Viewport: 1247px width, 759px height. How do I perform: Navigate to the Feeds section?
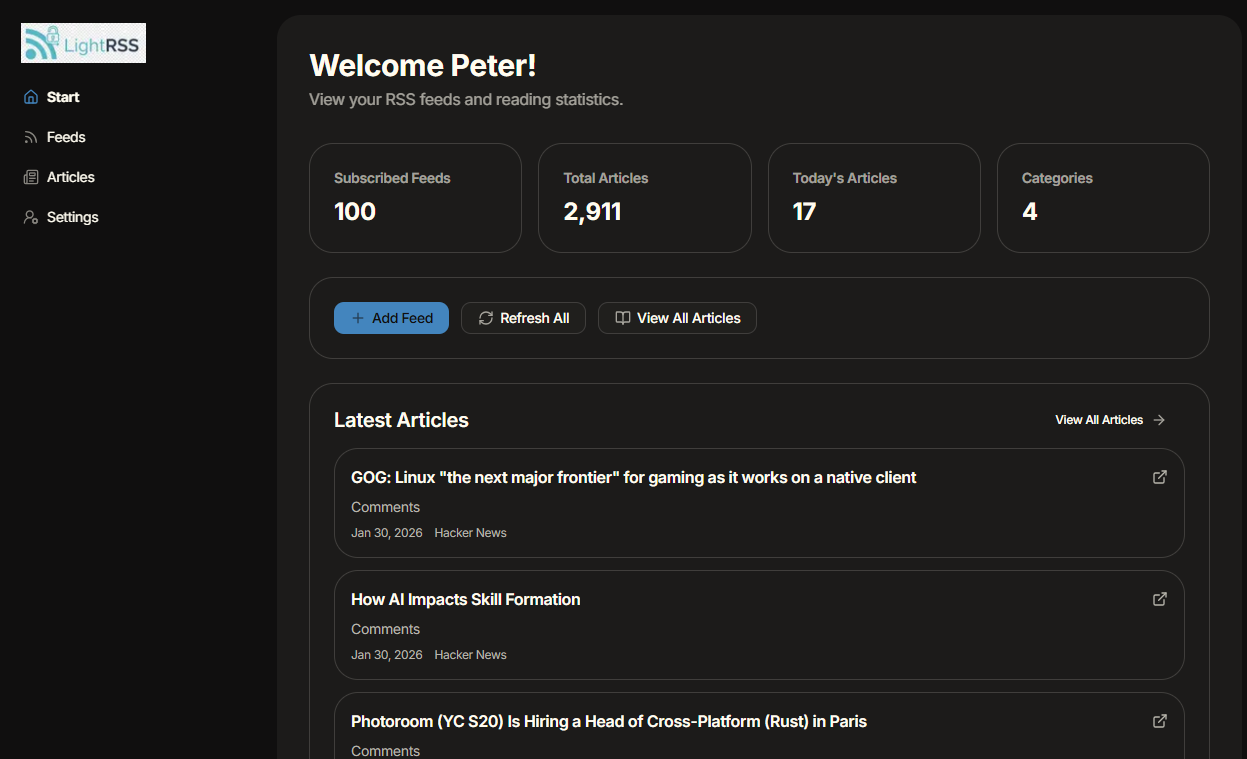click(x=65, y=137)
